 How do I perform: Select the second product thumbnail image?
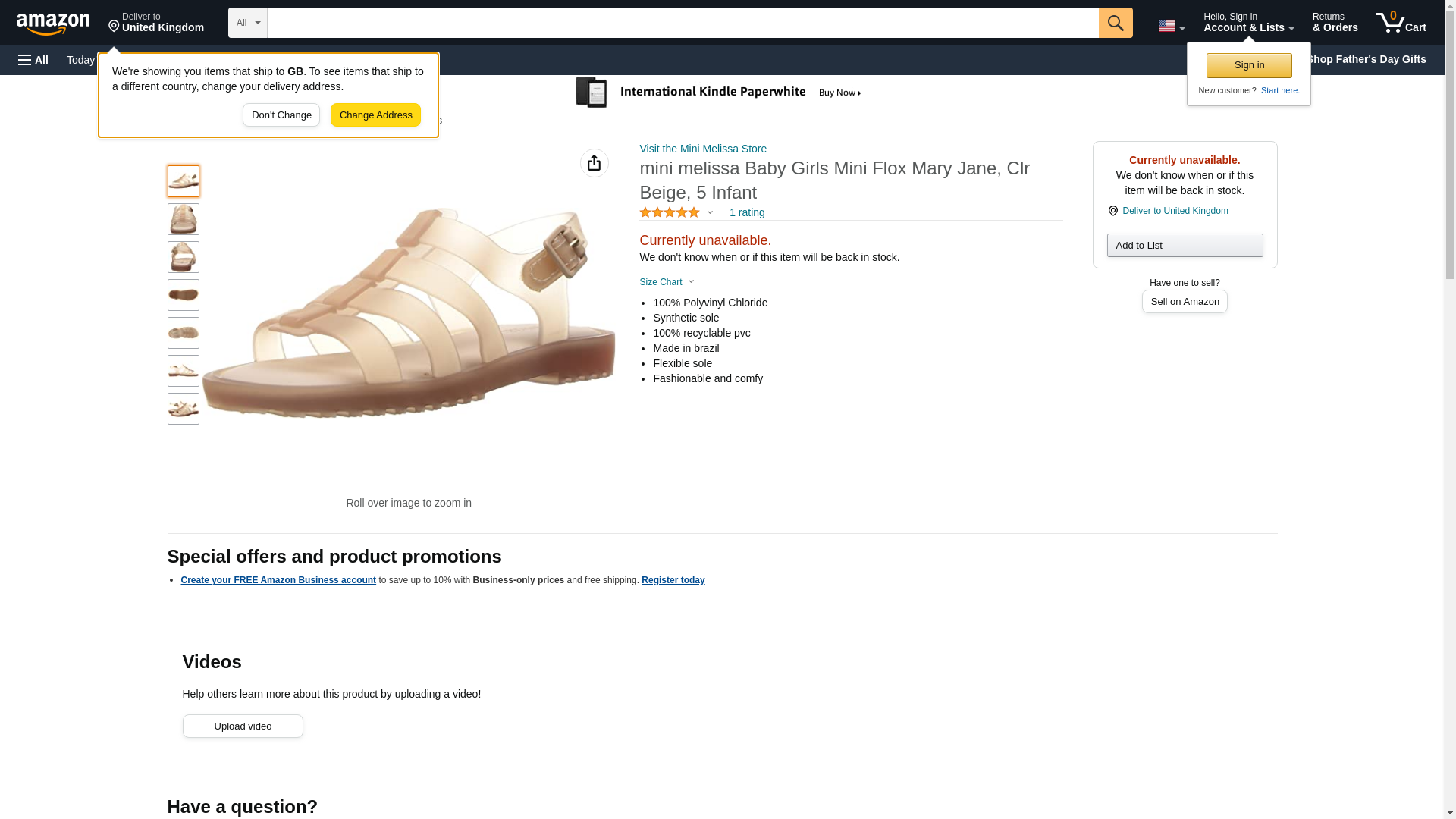click(x=184, y=219)
